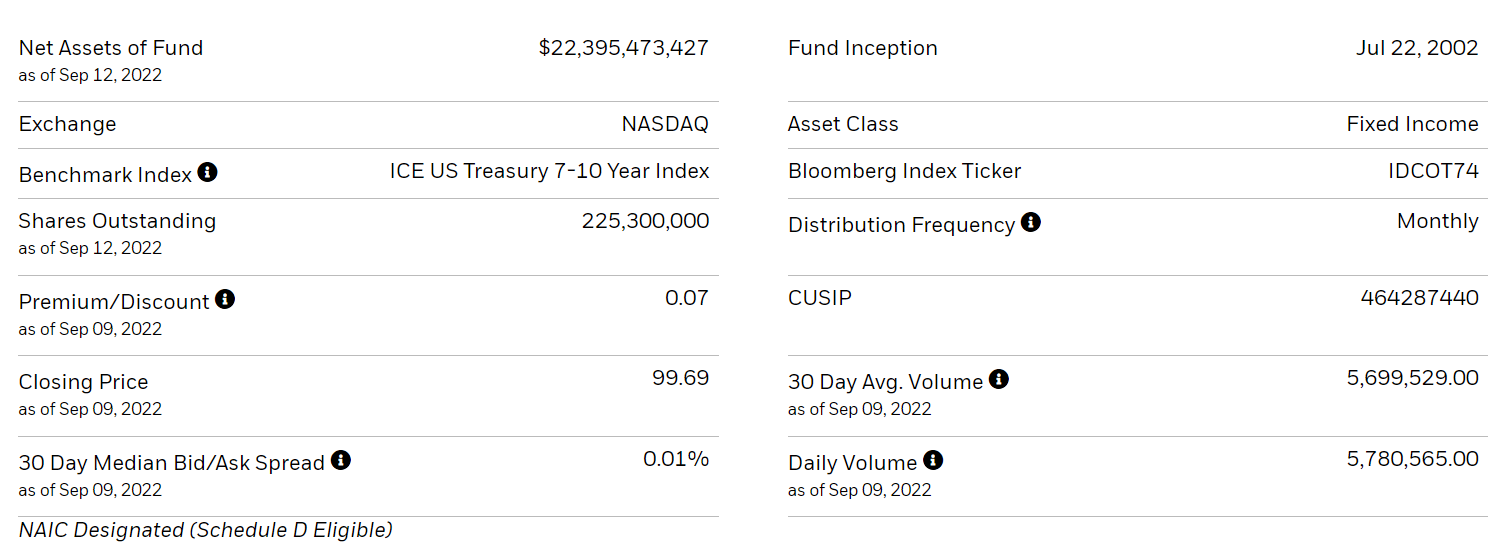
Task: Click the NASDAQ exchange value
Action: [x=665, y=124]
